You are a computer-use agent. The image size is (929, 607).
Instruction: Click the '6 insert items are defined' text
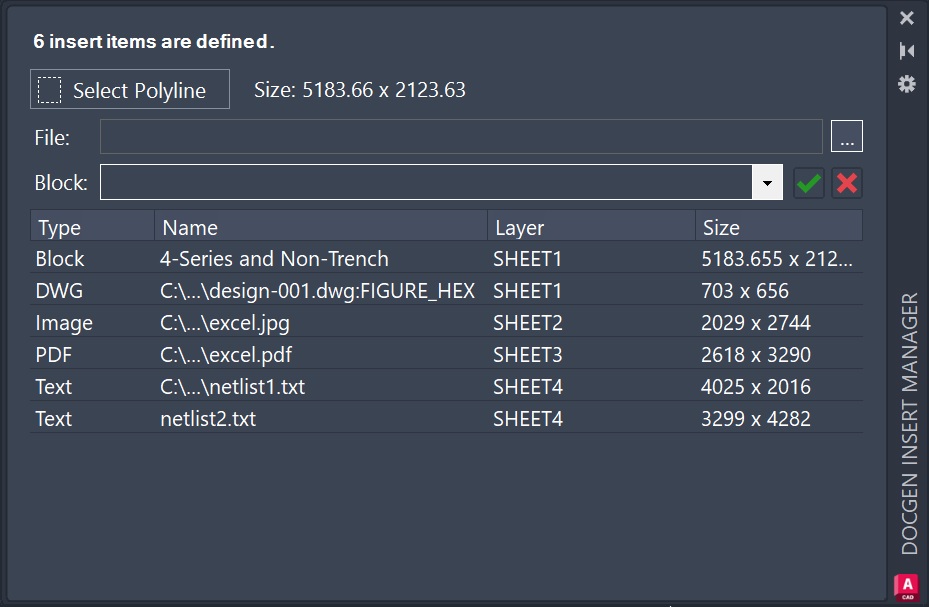tap(153, 41)
